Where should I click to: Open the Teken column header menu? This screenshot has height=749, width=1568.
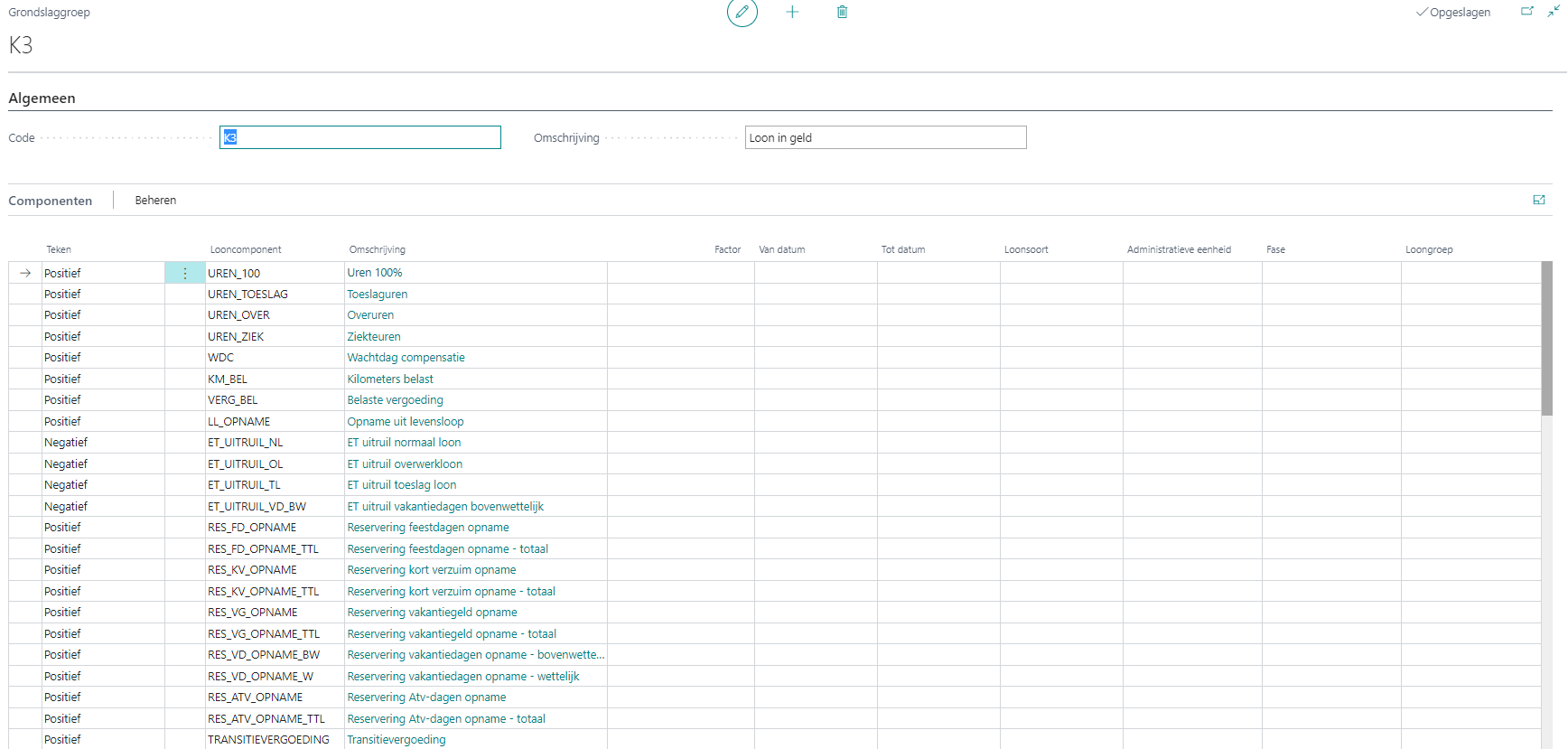tap(59, 249)
